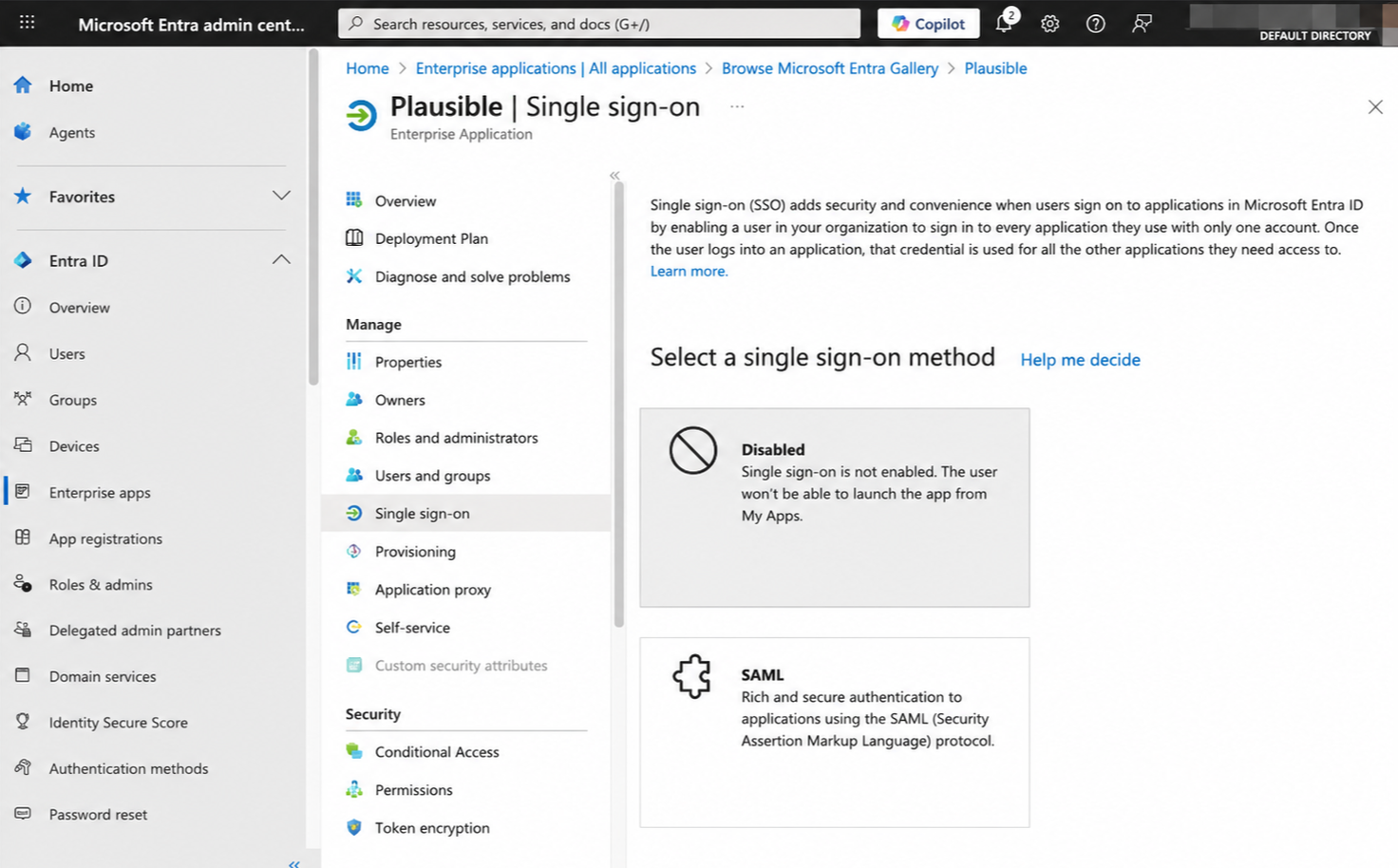Viewport: 1398px width, 868px height.
Task: Click the Disabled prohibited circle icon
Action: click(x=693, y=449)
